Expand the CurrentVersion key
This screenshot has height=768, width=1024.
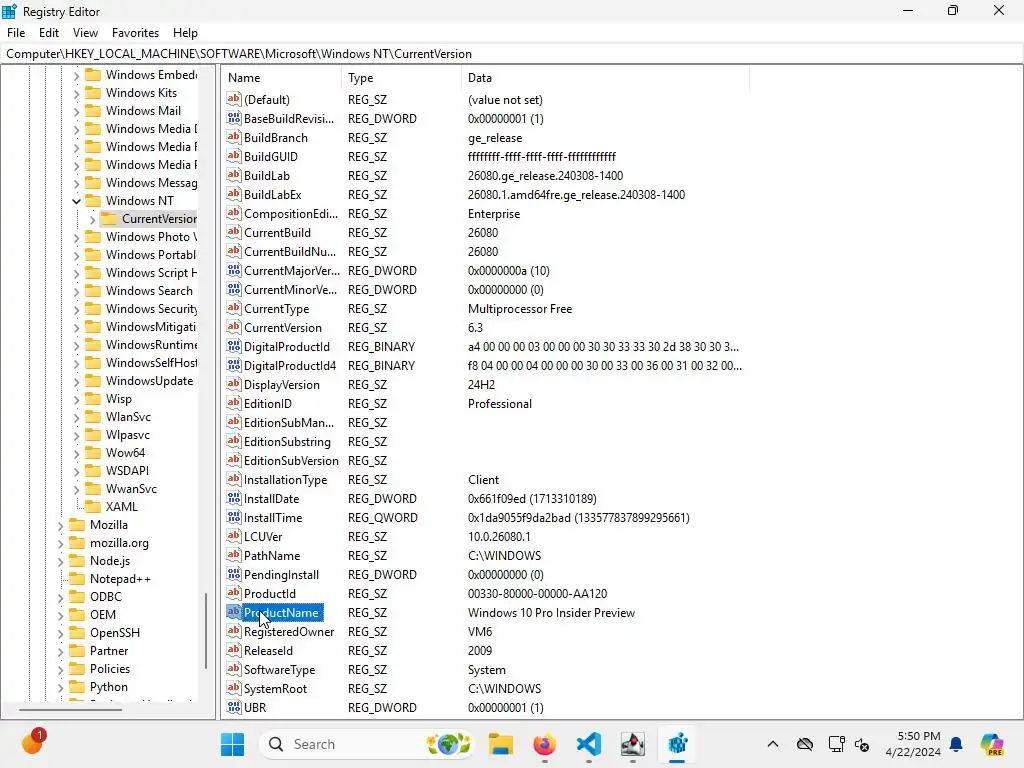point(92,219)
